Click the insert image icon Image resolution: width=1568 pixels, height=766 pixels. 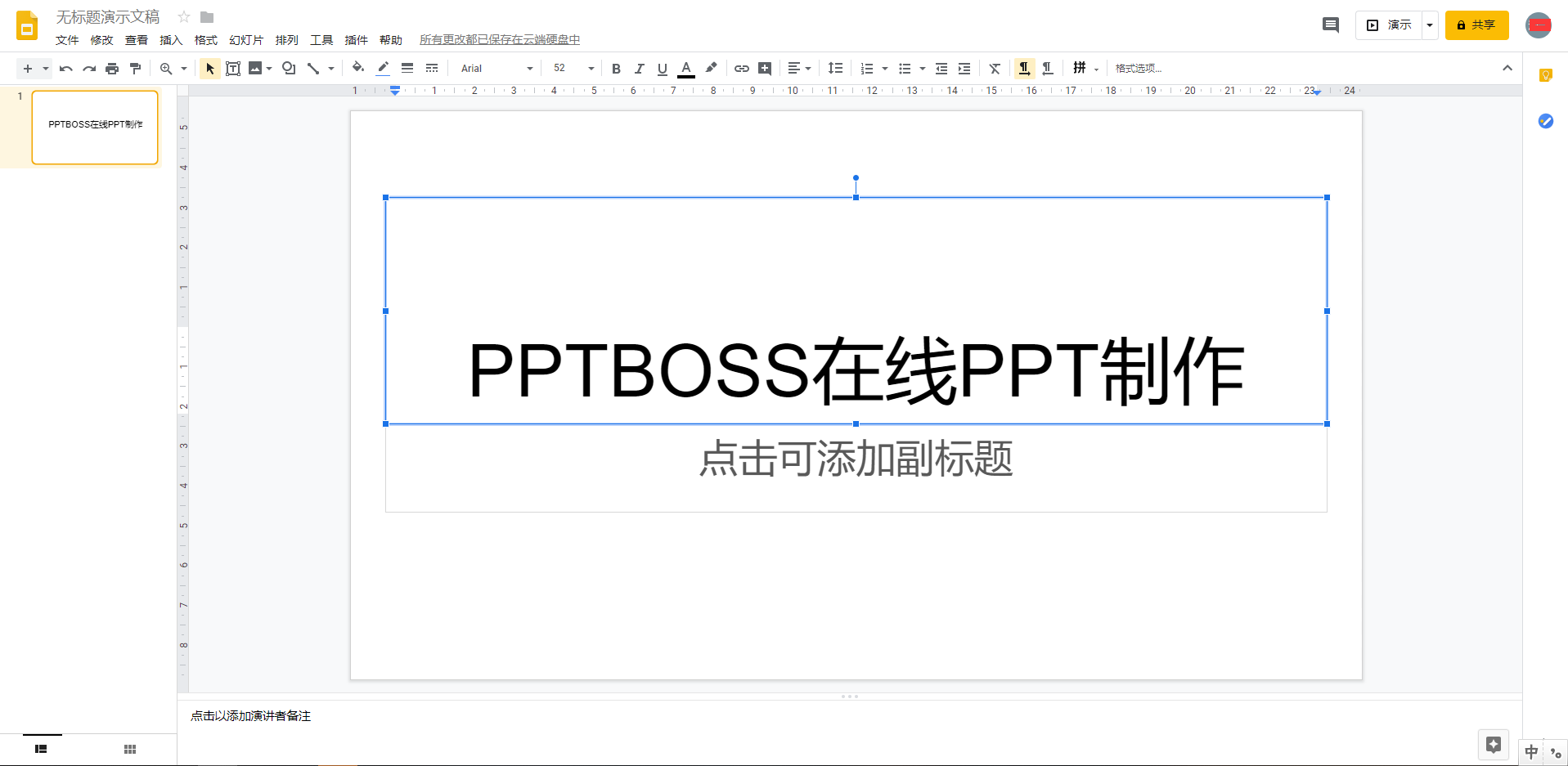tap(255, 69)
